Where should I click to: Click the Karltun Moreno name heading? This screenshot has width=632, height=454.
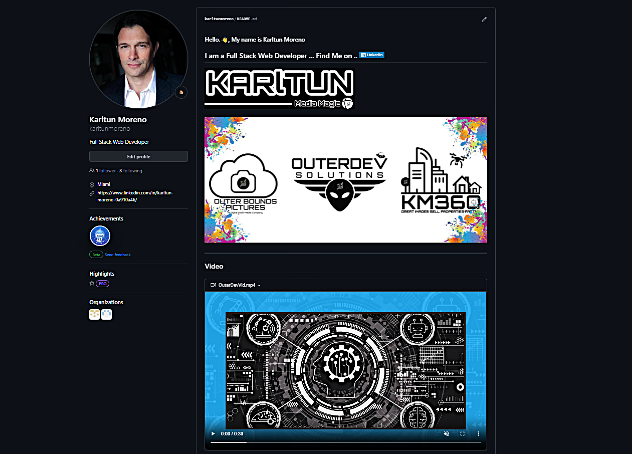point(118,119)
